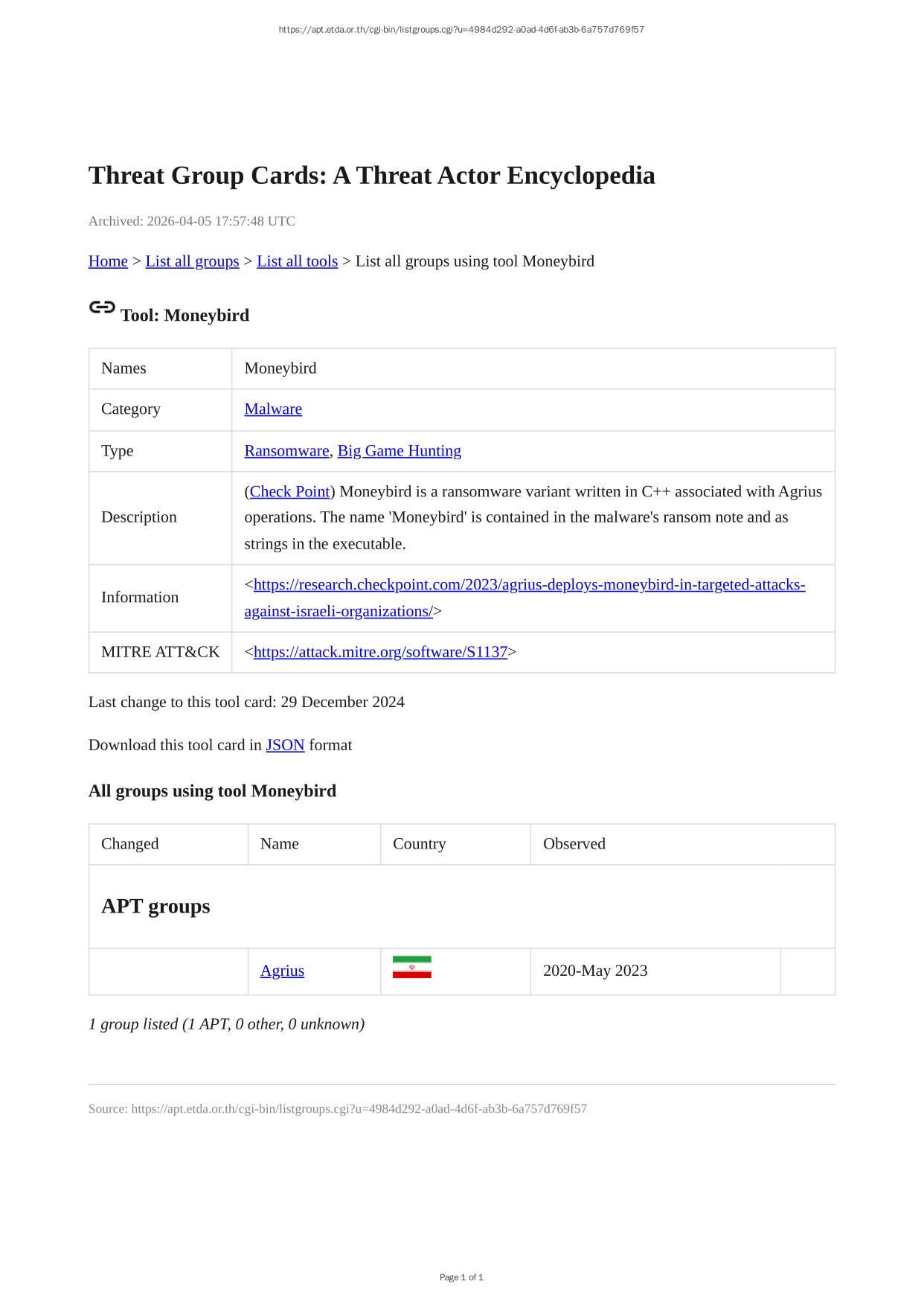The width and height of the screenshot is (924, 1307).
Task: Download the tool card via JSON link
Action: [285, 745]
